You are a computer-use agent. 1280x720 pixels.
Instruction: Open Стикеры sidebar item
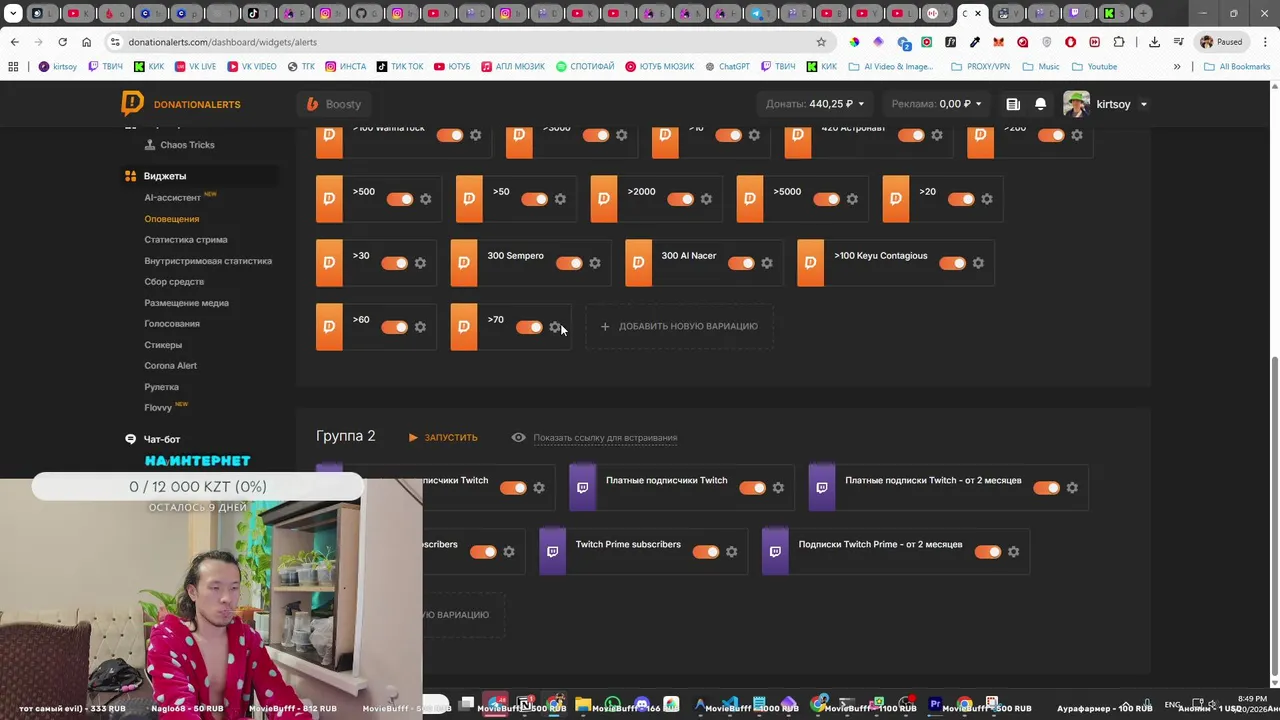point(163,345)
